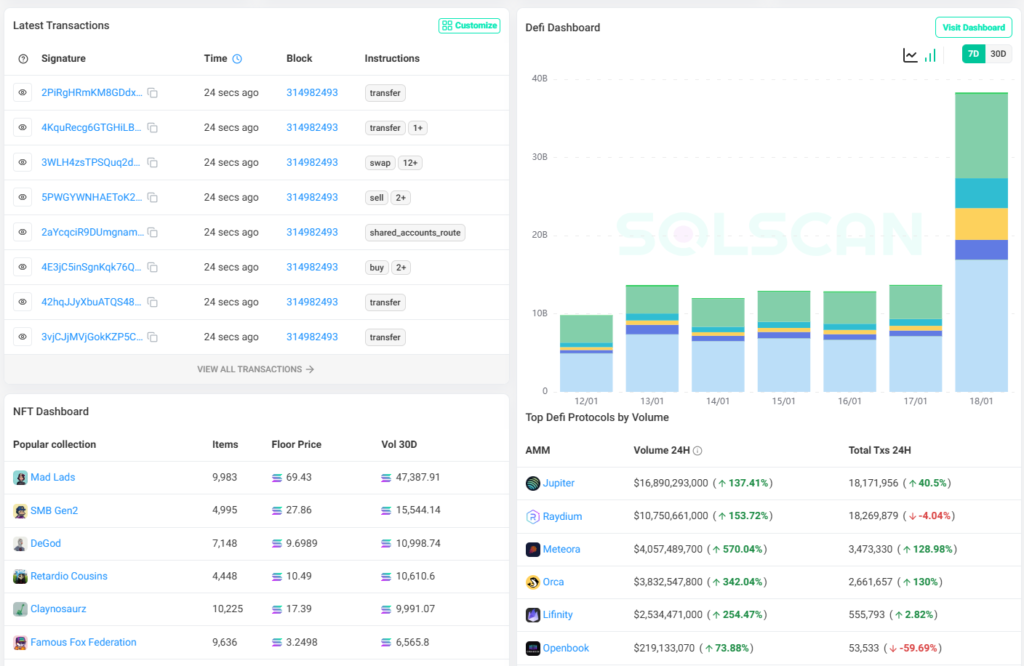Expand the 2+ badge beside sell
Screen dimensions: 1024x666
pyautogui.click(x=400, y=198)
